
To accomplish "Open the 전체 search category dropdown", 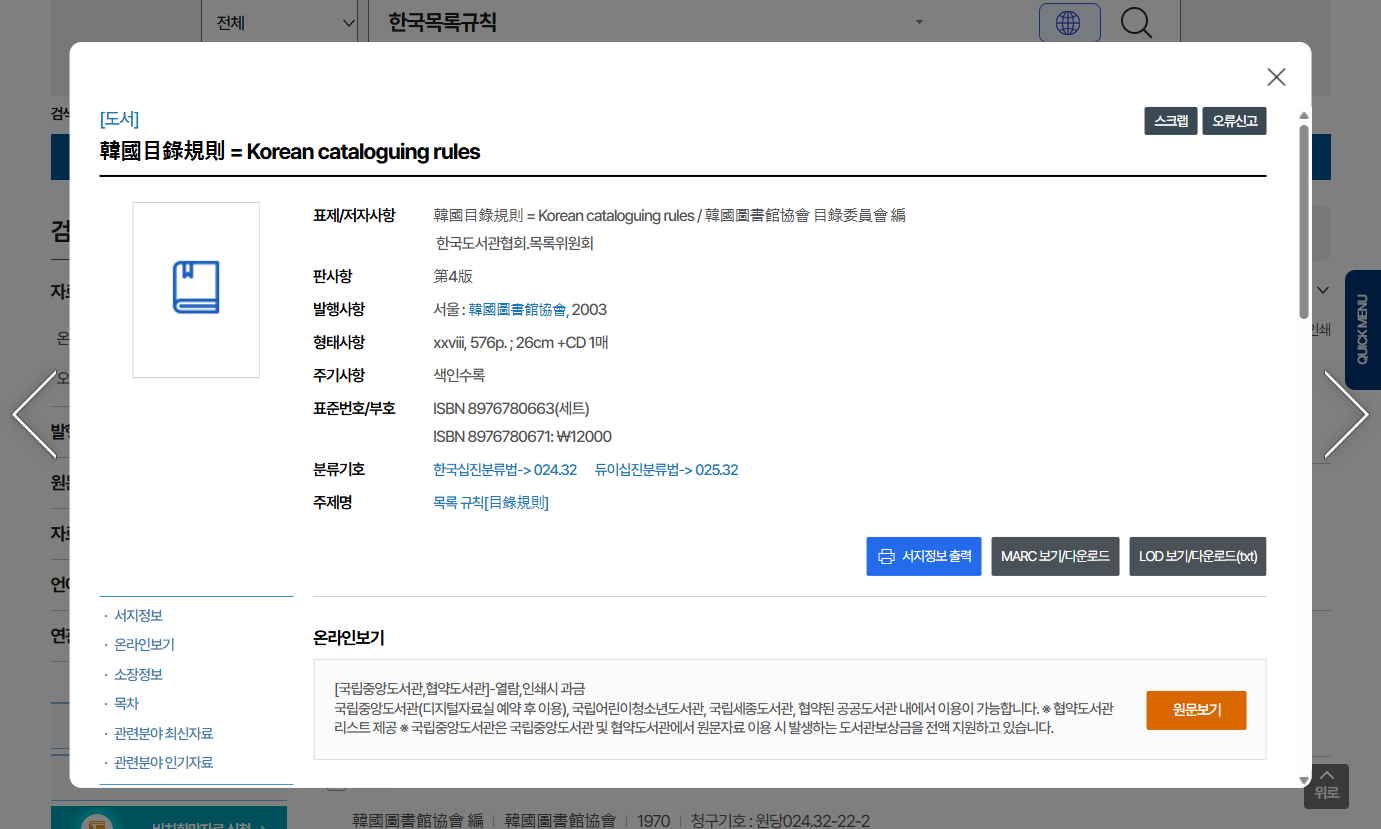I will [x=284, y=22].
